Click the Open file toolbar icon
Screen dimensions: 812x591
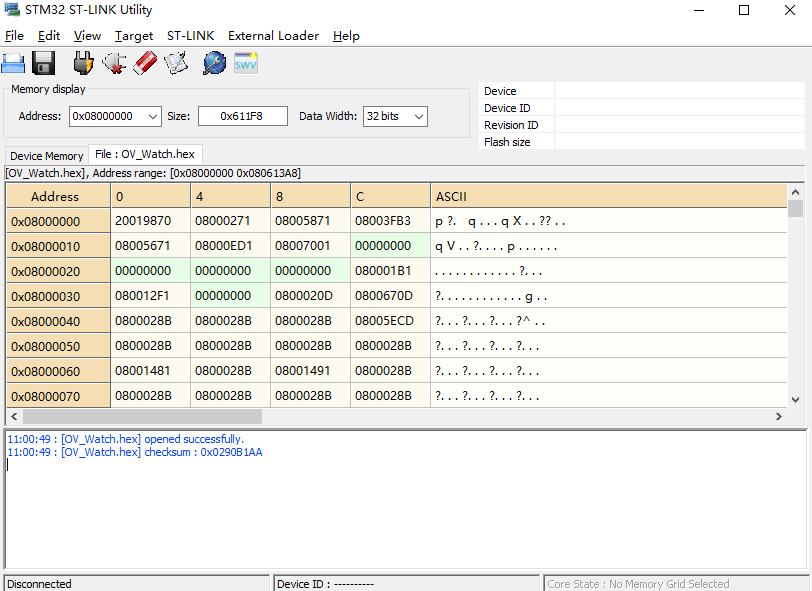[x=13, y=64]
